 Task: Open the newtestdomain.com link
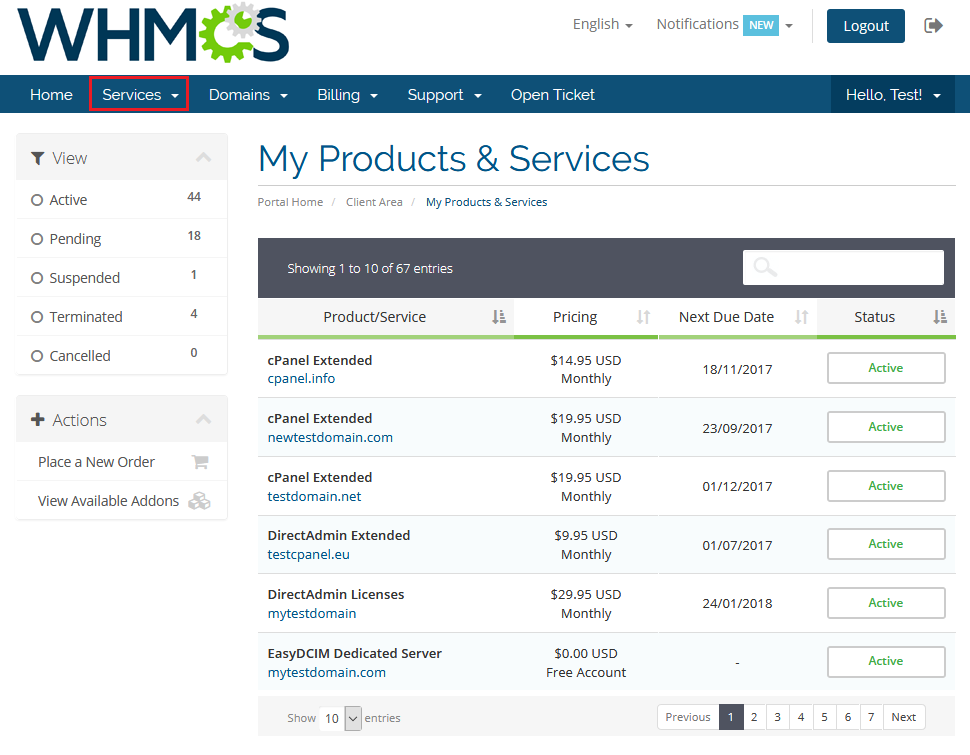click(330, 437)
